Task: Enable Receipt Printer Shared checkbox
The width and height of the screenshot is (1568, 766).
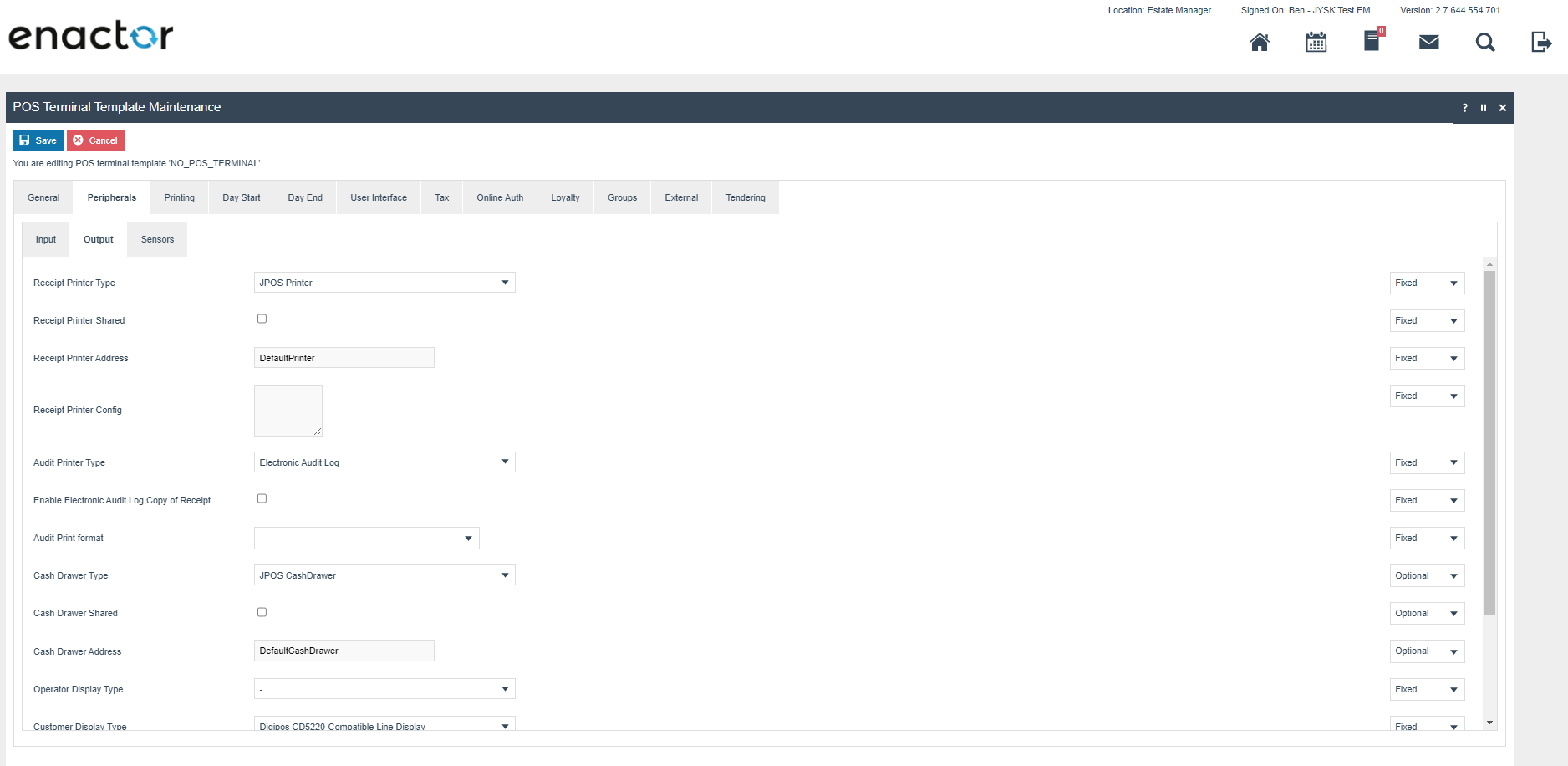Action: (x=262, y=319)
